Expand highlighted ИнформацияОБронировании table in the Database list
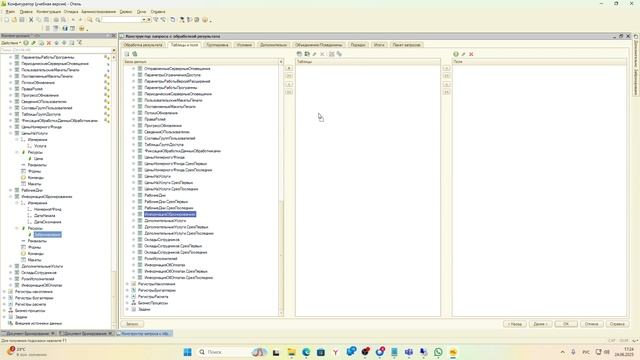 point(133,214)
